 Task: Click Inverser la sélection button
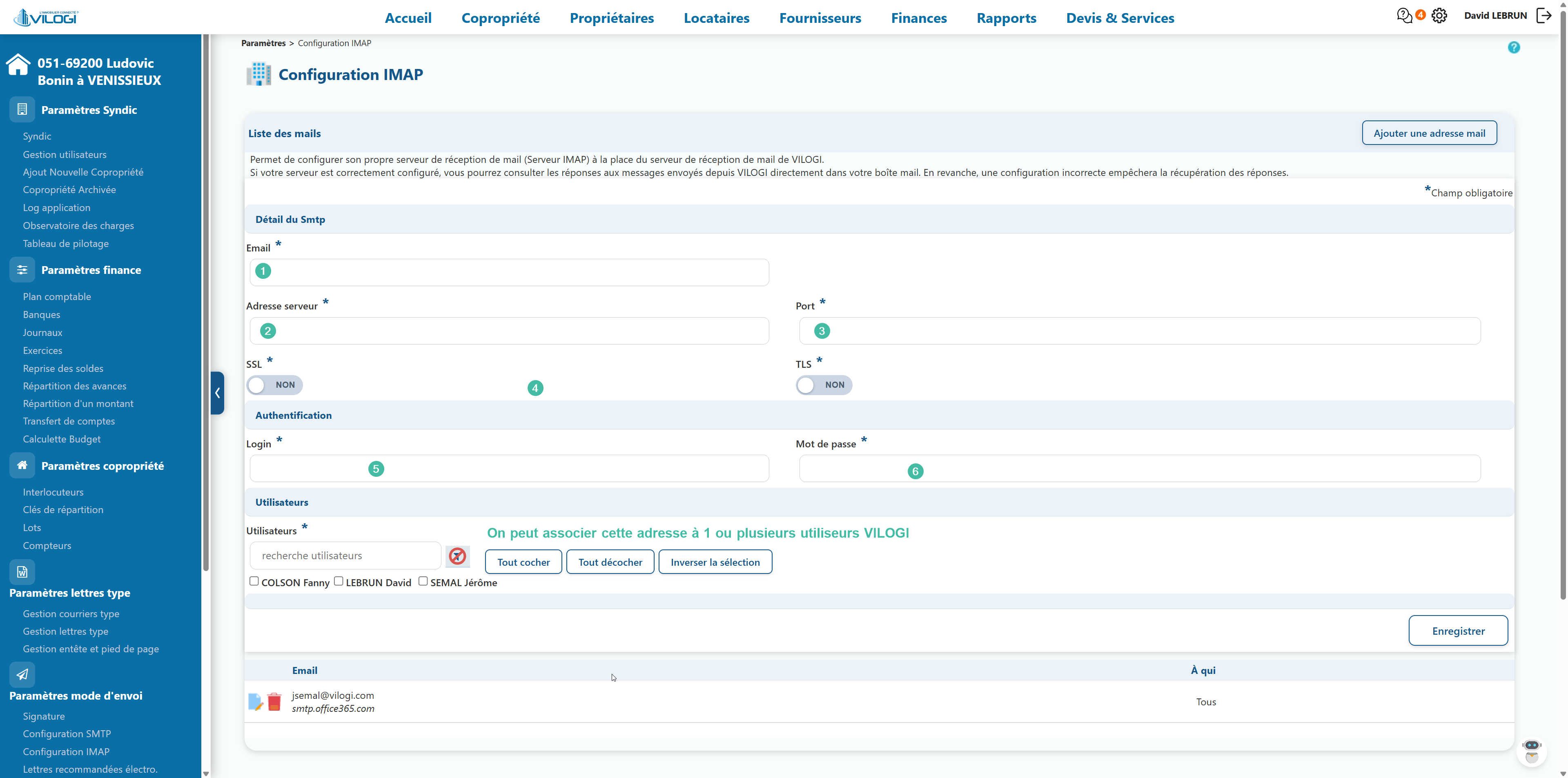point(715,562)
